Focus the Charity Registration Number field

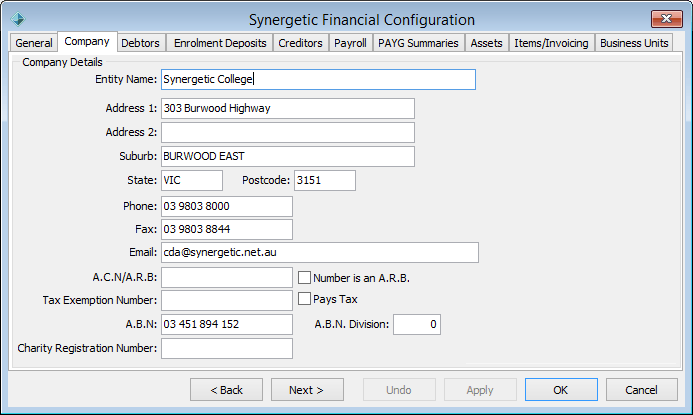pyautogui.click(x=227, y=348)
